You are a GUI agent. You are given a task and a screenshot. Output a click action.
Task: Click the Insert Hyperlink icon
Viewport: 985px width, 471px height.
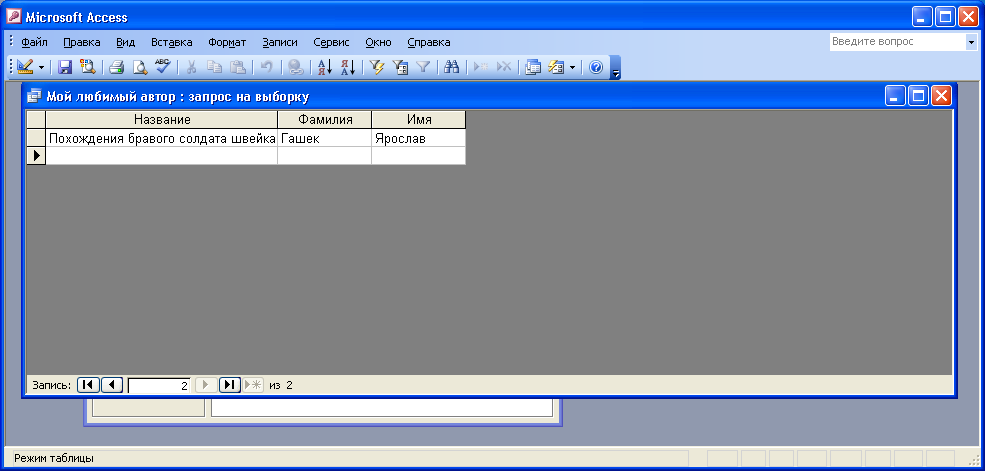[x=295, y=67]
